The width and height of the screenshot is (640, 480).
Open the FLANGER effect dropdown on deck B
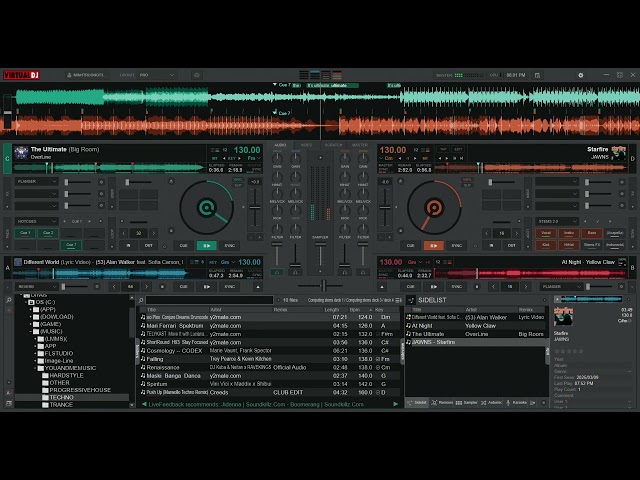pyautogui.click(x=562, y=287)
